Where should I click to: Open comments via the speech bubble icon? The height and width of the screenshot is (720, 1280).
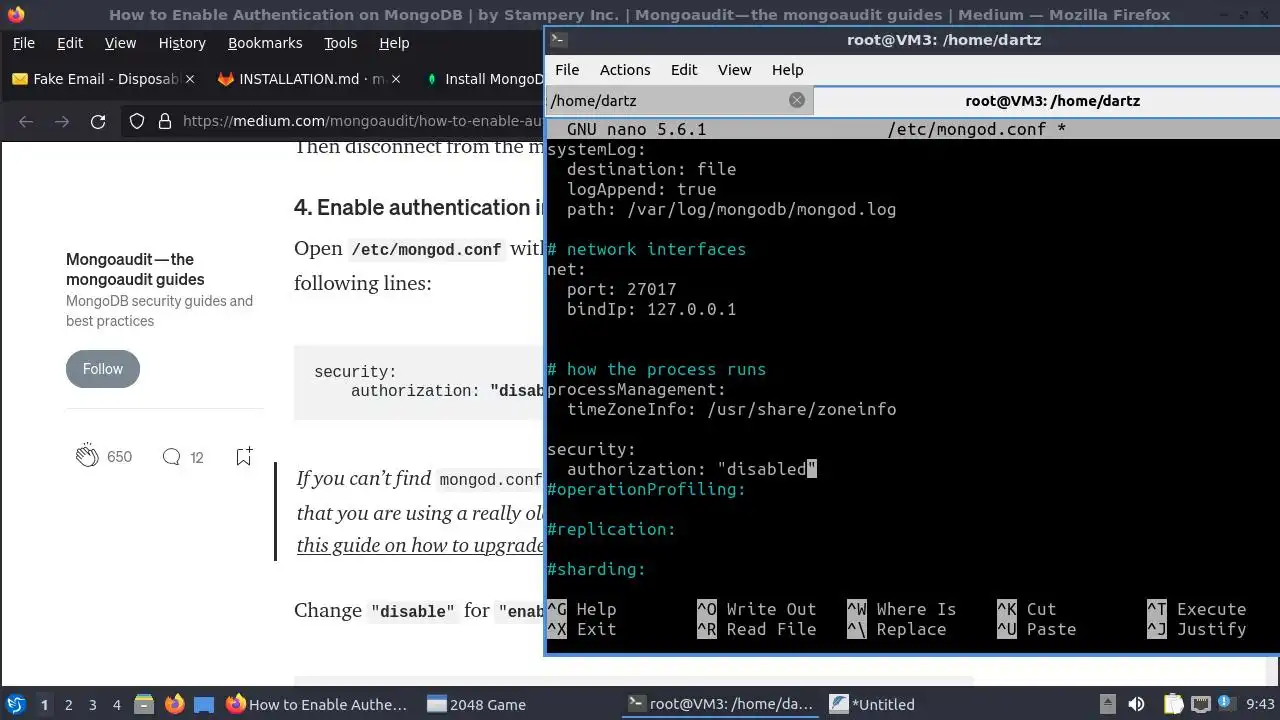click(171, 457)
